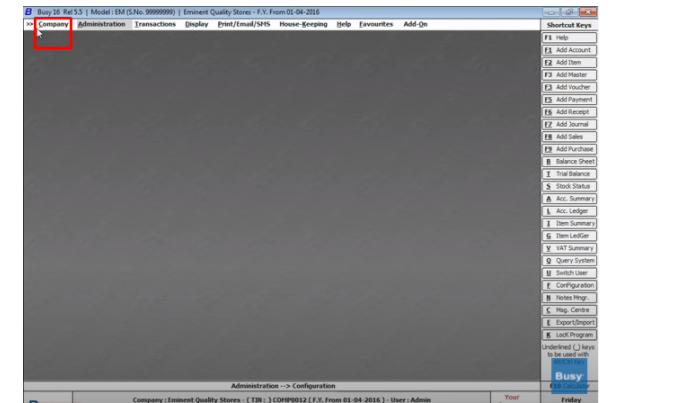This screenshot has width=688, height=403.
Task: Open the Stock Status shortcut
Action: tap(569, 186)
